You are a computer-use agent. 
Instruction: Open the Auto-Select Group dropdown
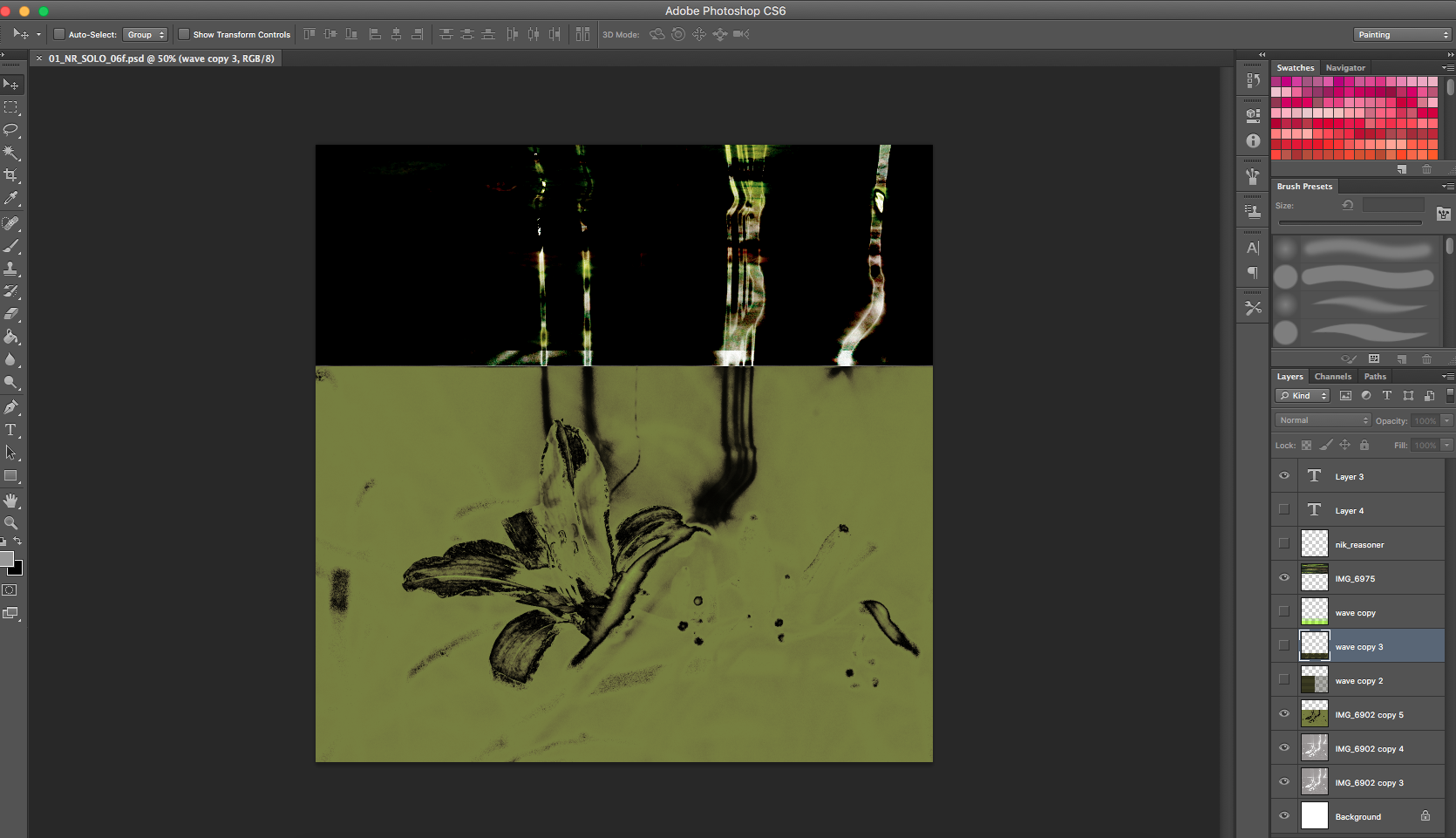(x=145, y=35)
